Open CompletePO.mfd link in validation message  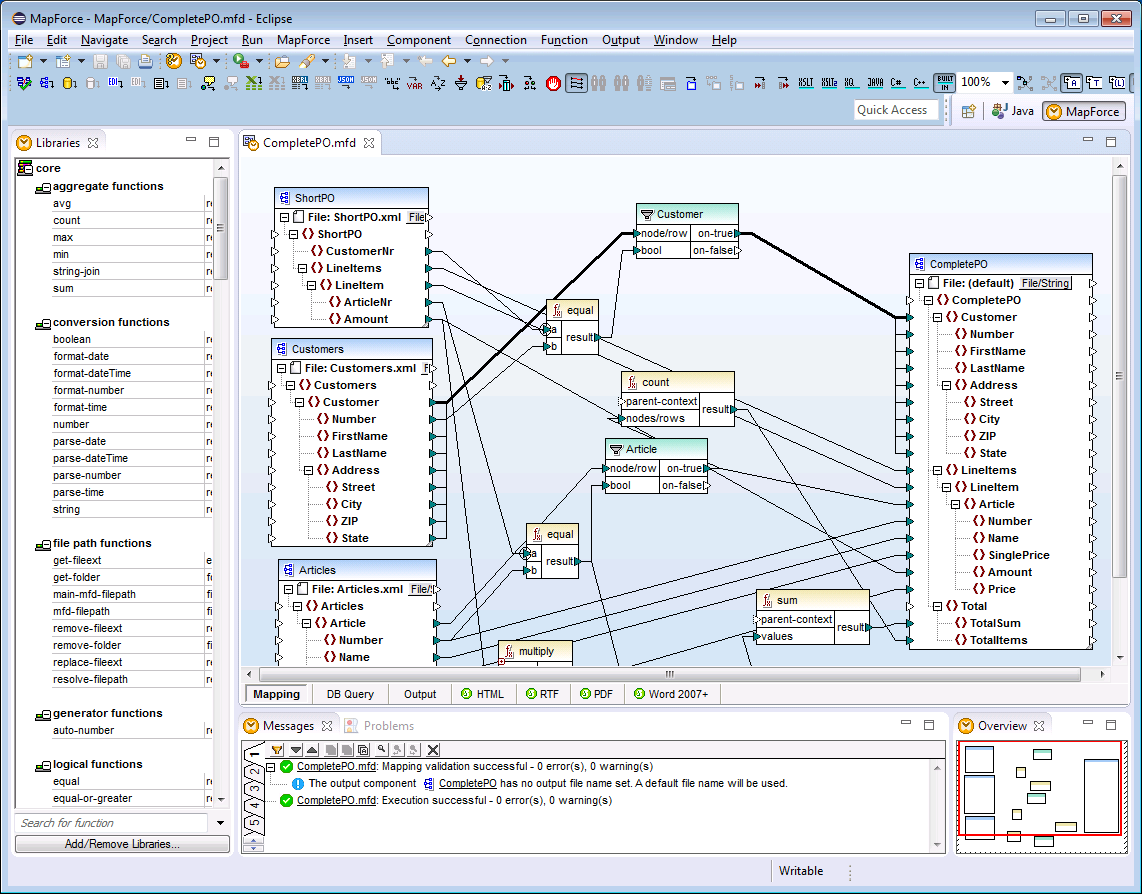click(336, 766)
